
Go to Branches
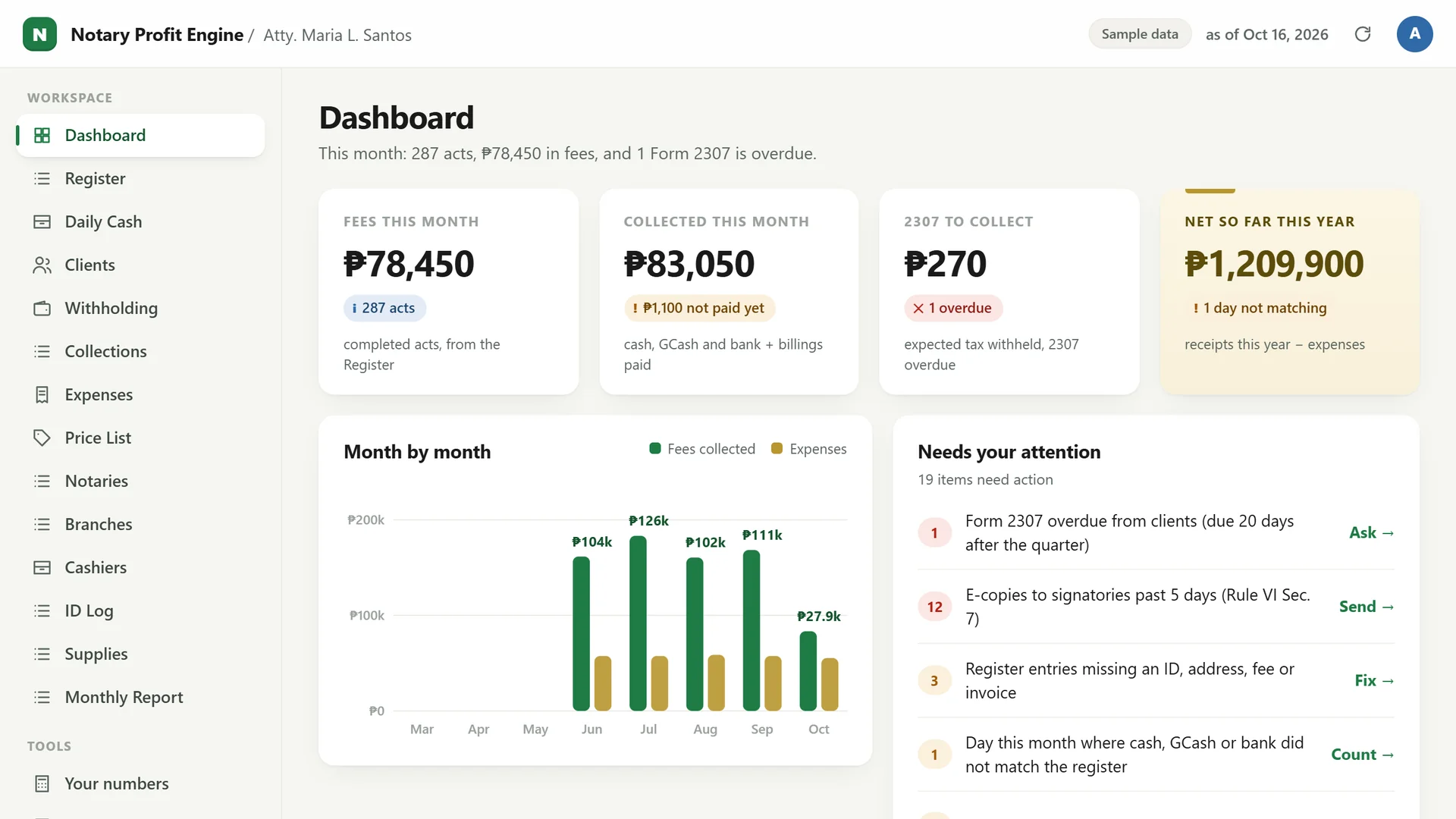pyautogui.click(x=140, y=524)
